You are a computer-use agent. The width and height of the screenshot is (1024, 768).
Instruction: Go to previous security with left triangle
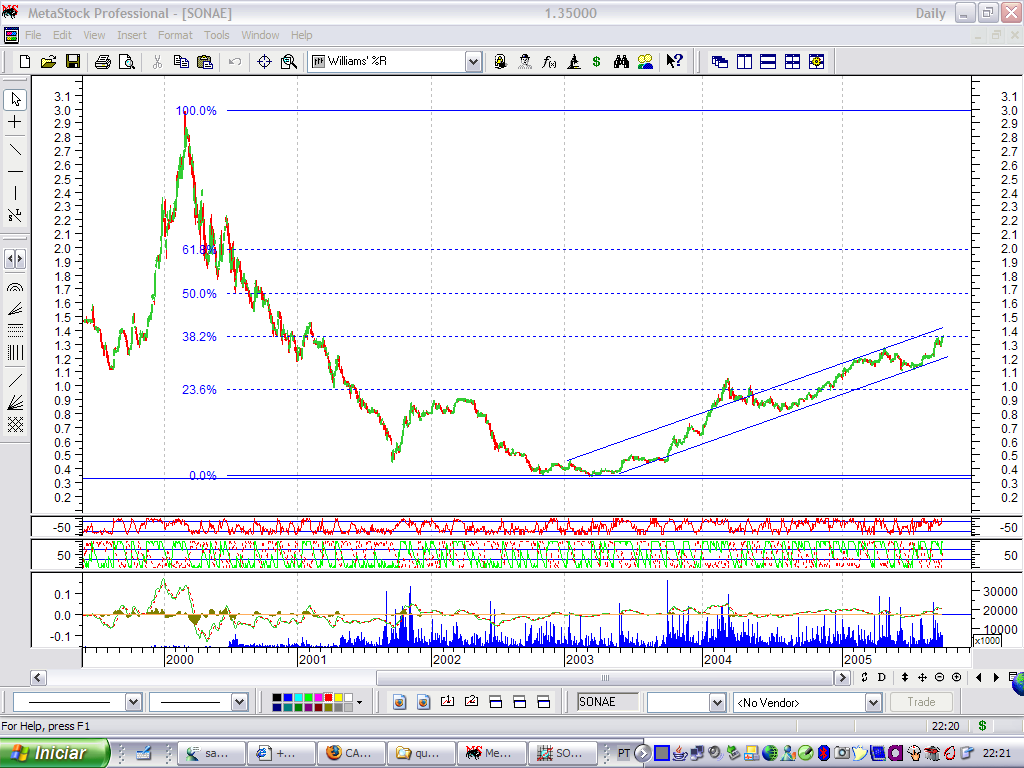click(978, 677)
